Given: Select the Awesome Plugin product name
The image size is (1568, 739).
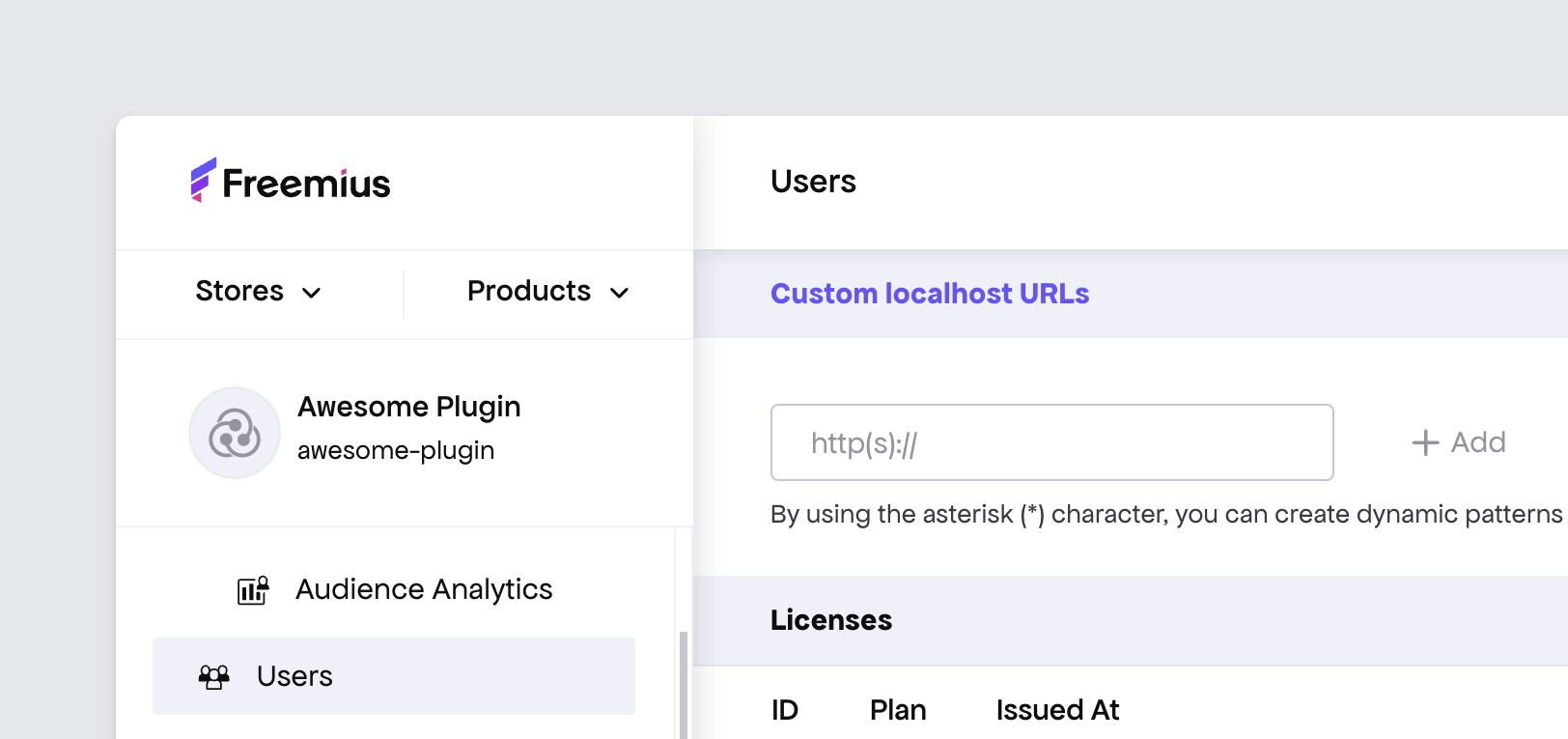Looking at the screenshot, I should tap(409, 408).
